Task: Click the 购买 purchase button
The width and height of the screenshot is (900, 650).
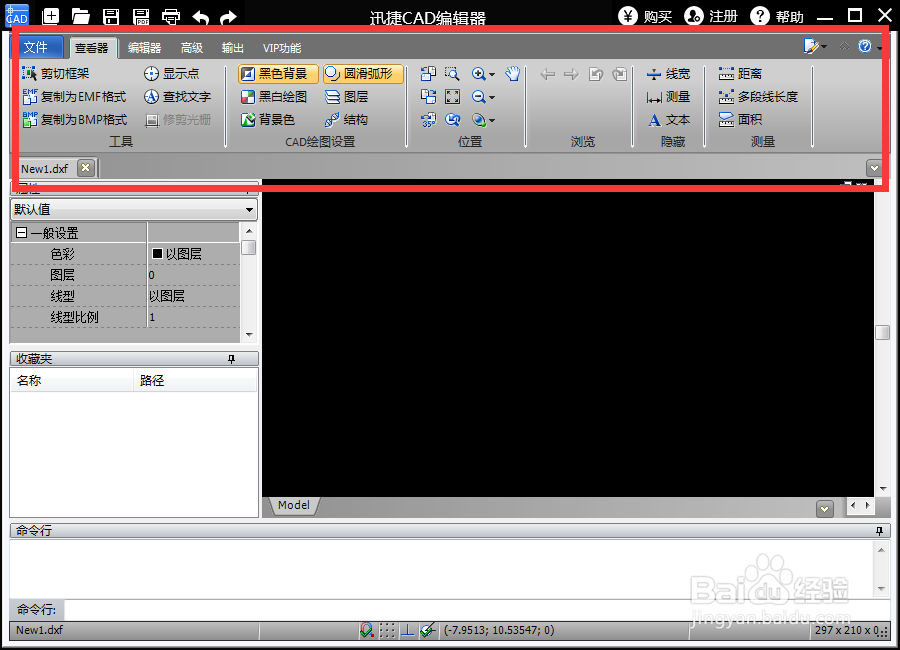Action: pyautogui.click(x=645, y=16)
